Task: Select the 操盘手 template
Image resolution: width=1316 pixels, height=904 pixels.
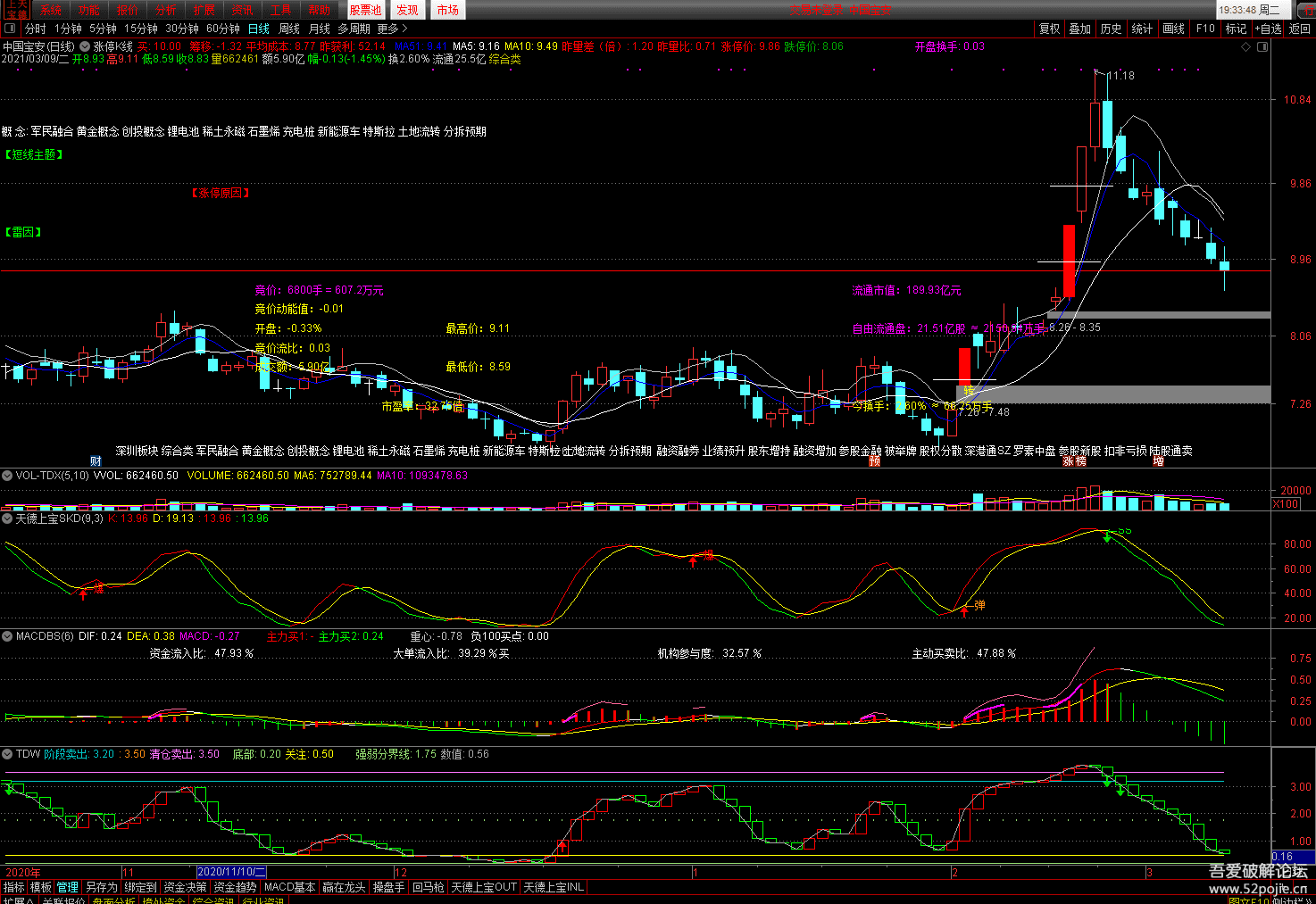Action: coord(388,887)
